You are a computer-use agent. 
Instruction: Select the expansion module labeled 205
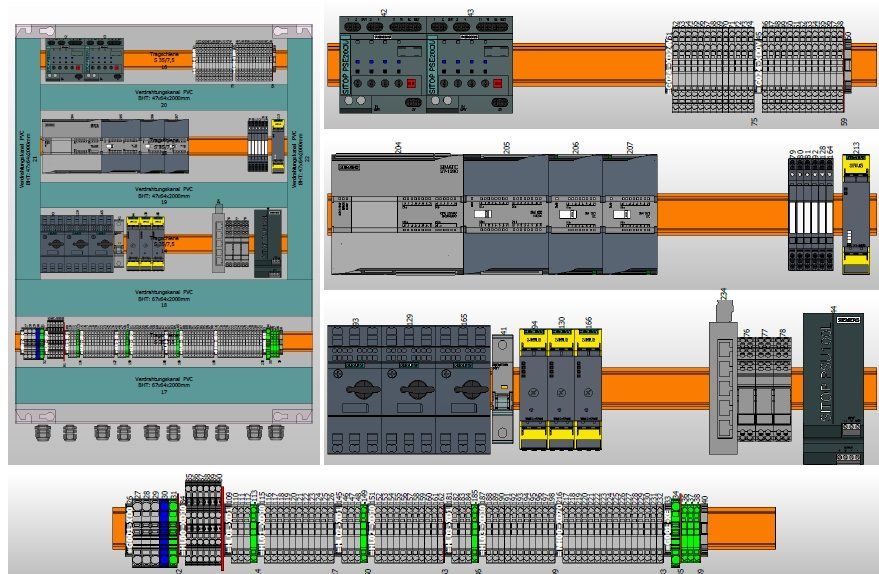point(505,214)
